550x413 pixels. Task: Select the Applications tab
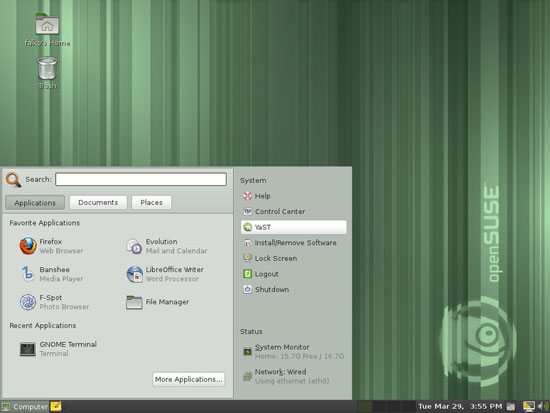click(x=35, y=203)
